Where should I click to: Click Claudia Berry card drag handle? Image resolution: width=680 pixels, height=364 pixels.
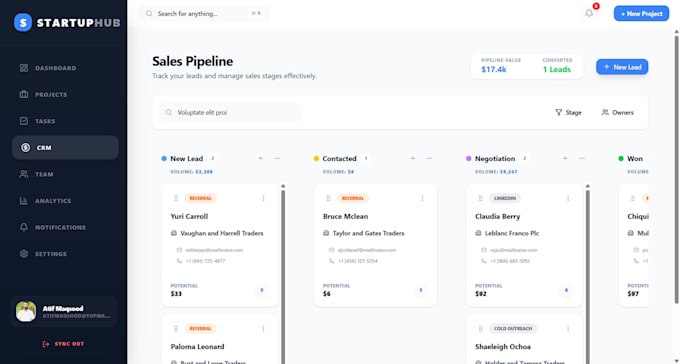480,198
